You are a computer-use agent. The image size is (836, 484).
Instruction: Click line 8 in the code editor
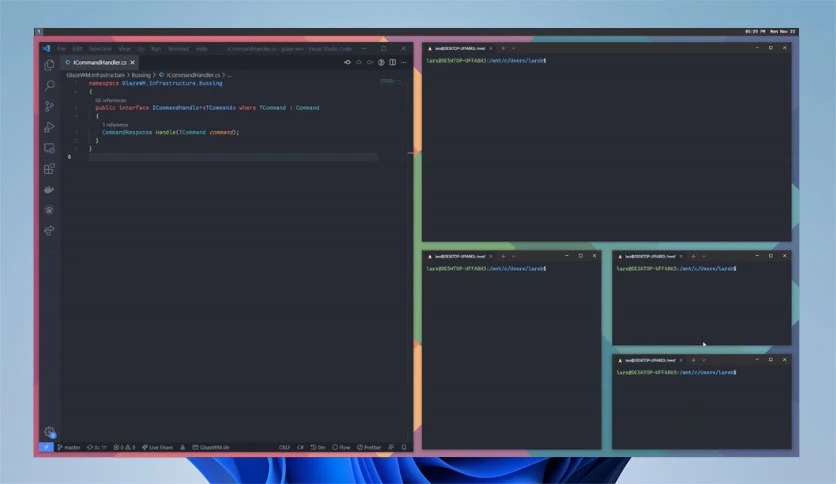coord(233,157)
